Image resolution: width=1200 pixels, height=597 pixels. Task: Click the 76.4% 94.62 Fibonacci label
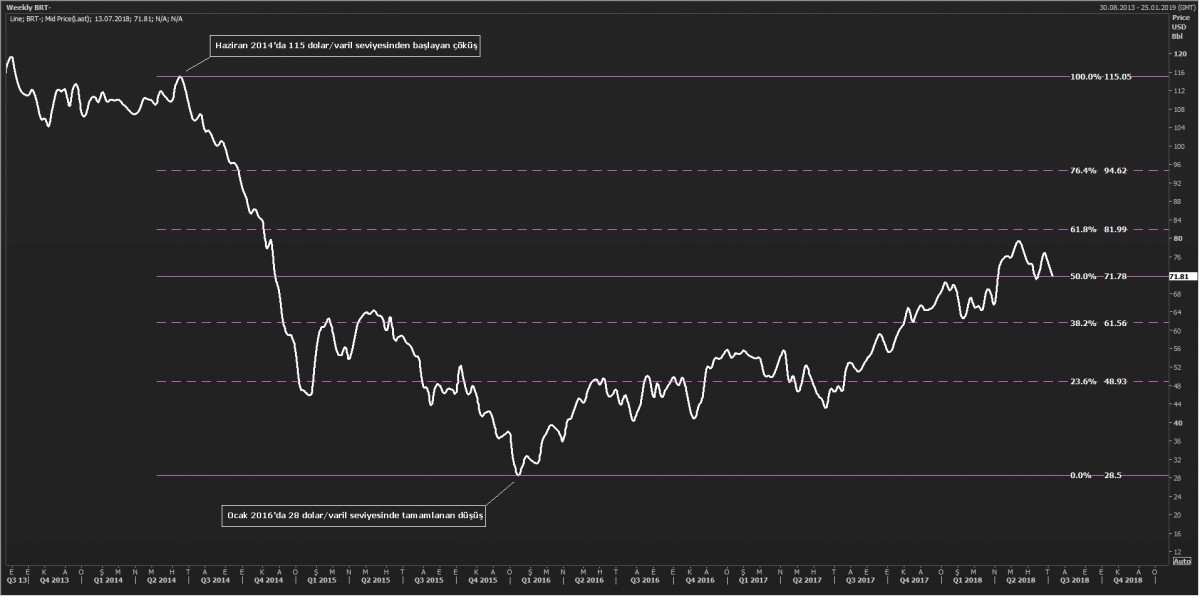[1100, 171]
